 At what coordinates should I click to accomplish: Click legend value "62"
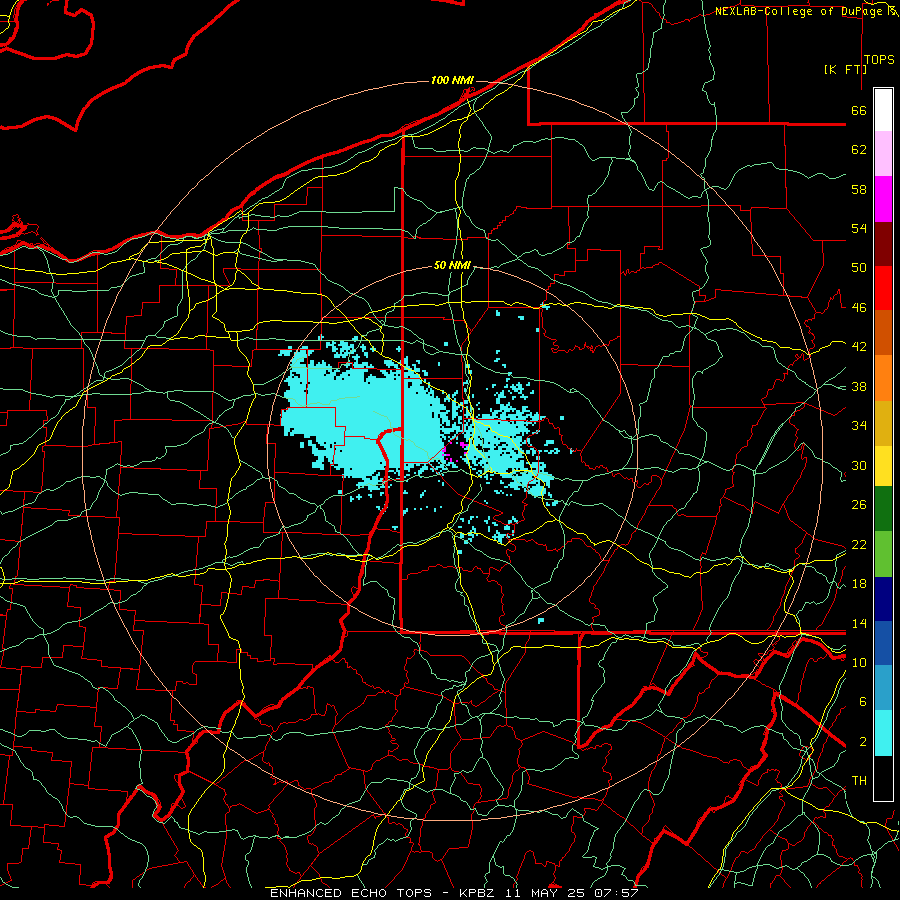(859, 150)
